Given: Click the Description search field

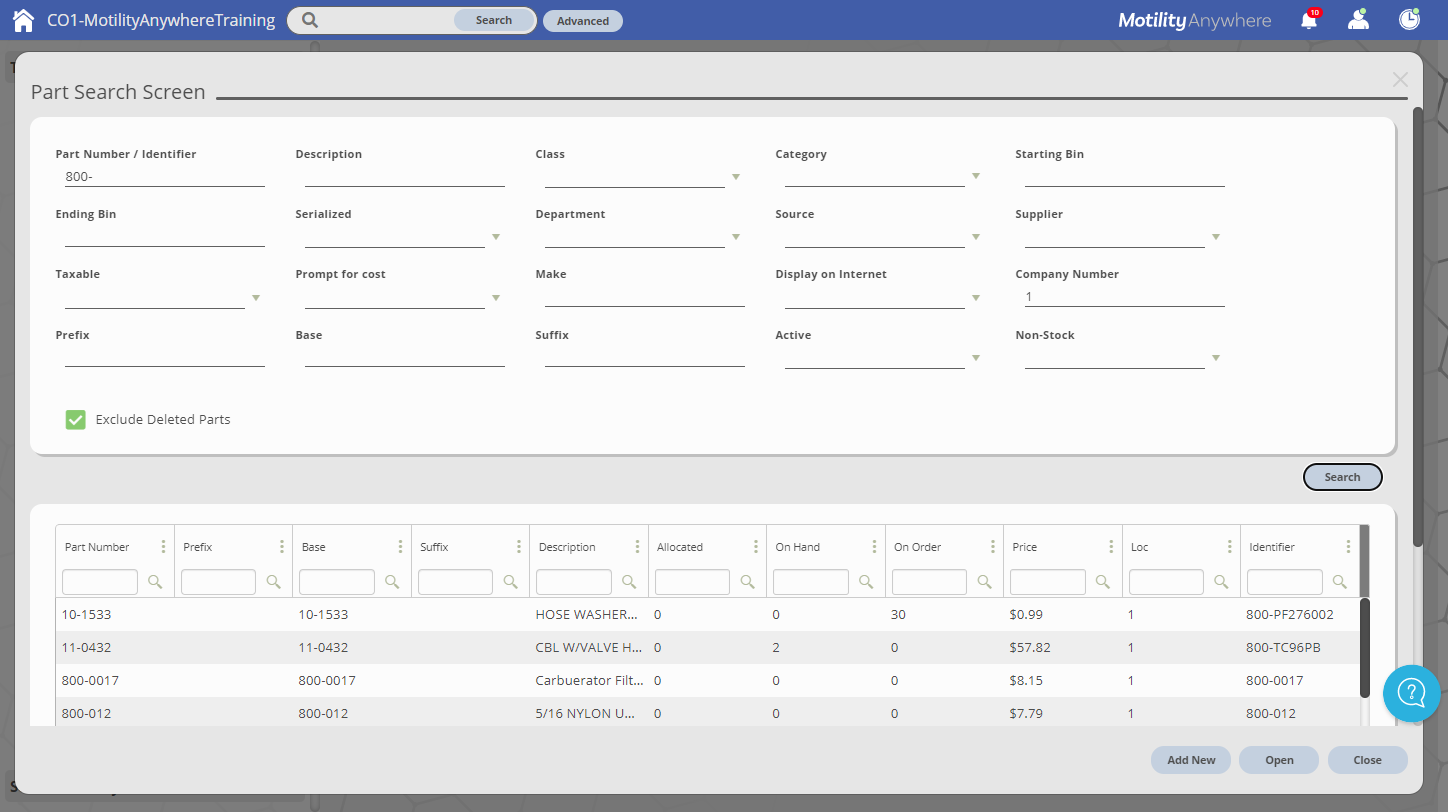Looking at the screenshot, I should [x=405, y=177].
